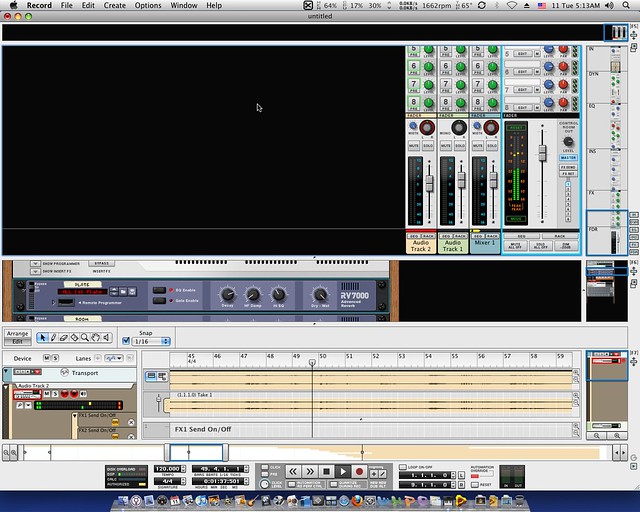The image size is (640, 512).
Task: Toggle the Loop On/Off checkbox
Action: point(403,467)
